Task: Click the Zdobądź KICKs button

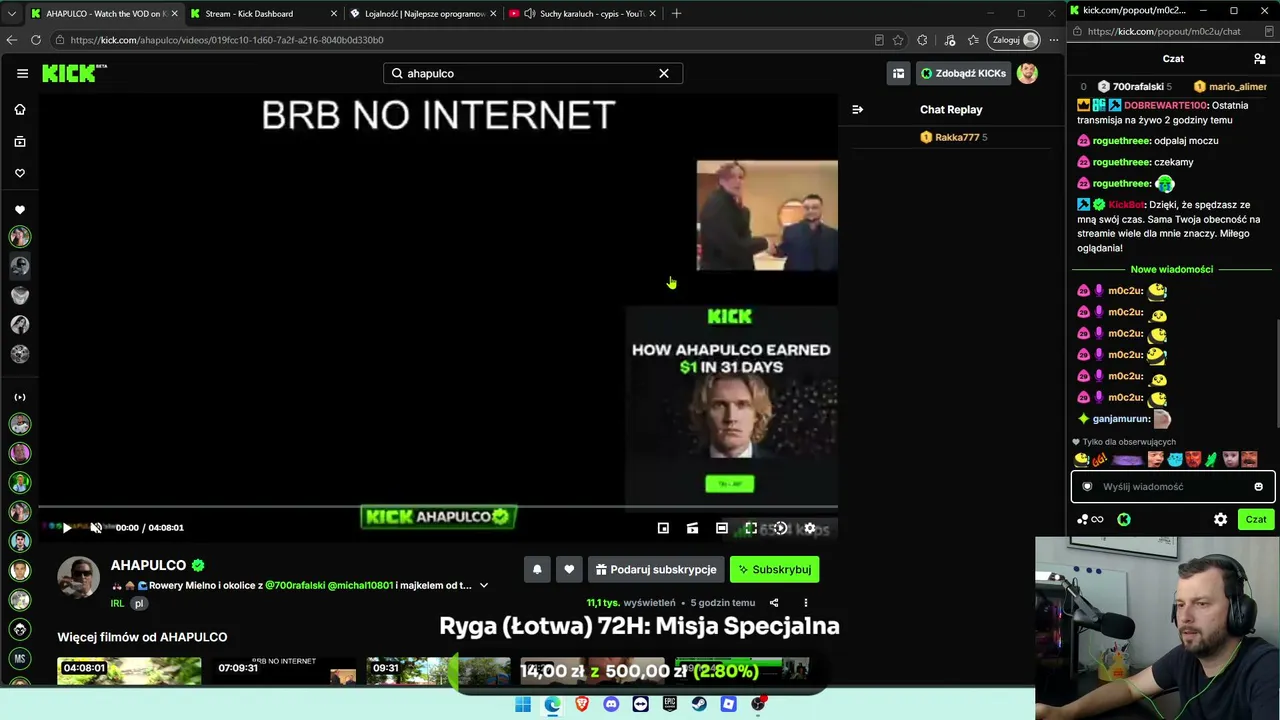Action: [x=964, y=73]
